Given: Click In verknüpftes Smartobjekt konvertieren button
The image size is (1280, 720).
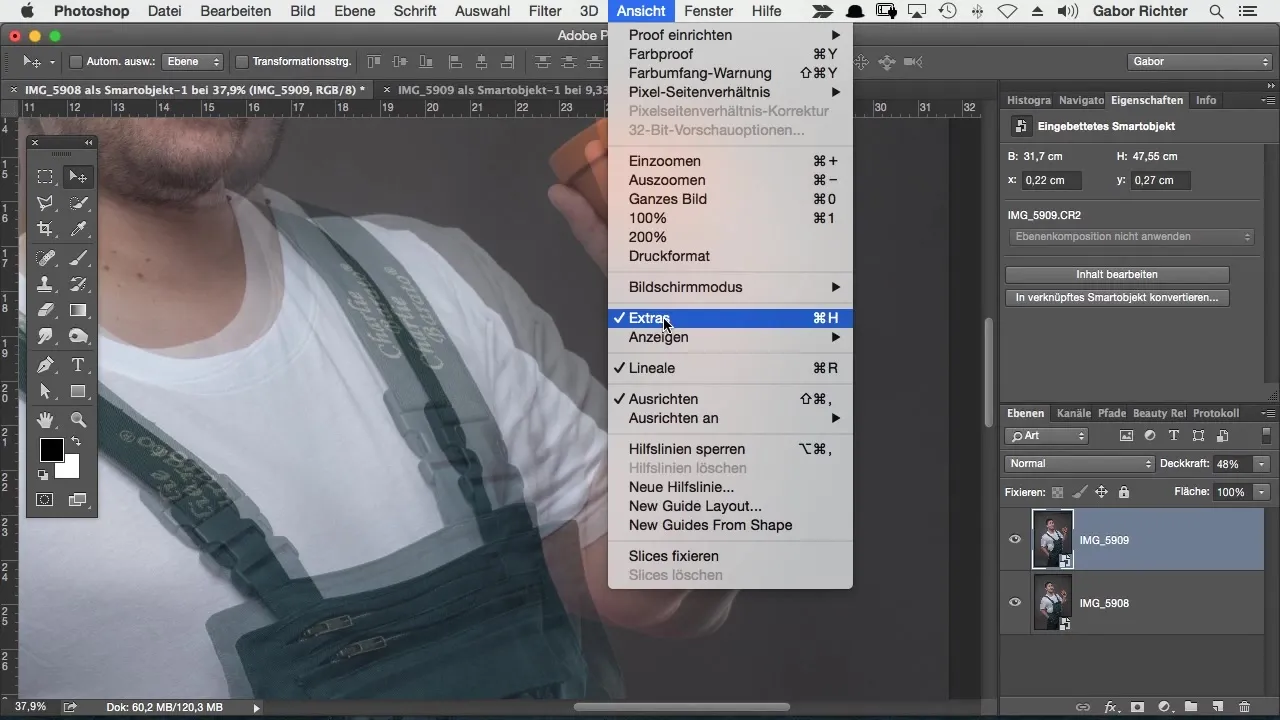Looking at the screenshot, I should click(x=1117, y=298).
